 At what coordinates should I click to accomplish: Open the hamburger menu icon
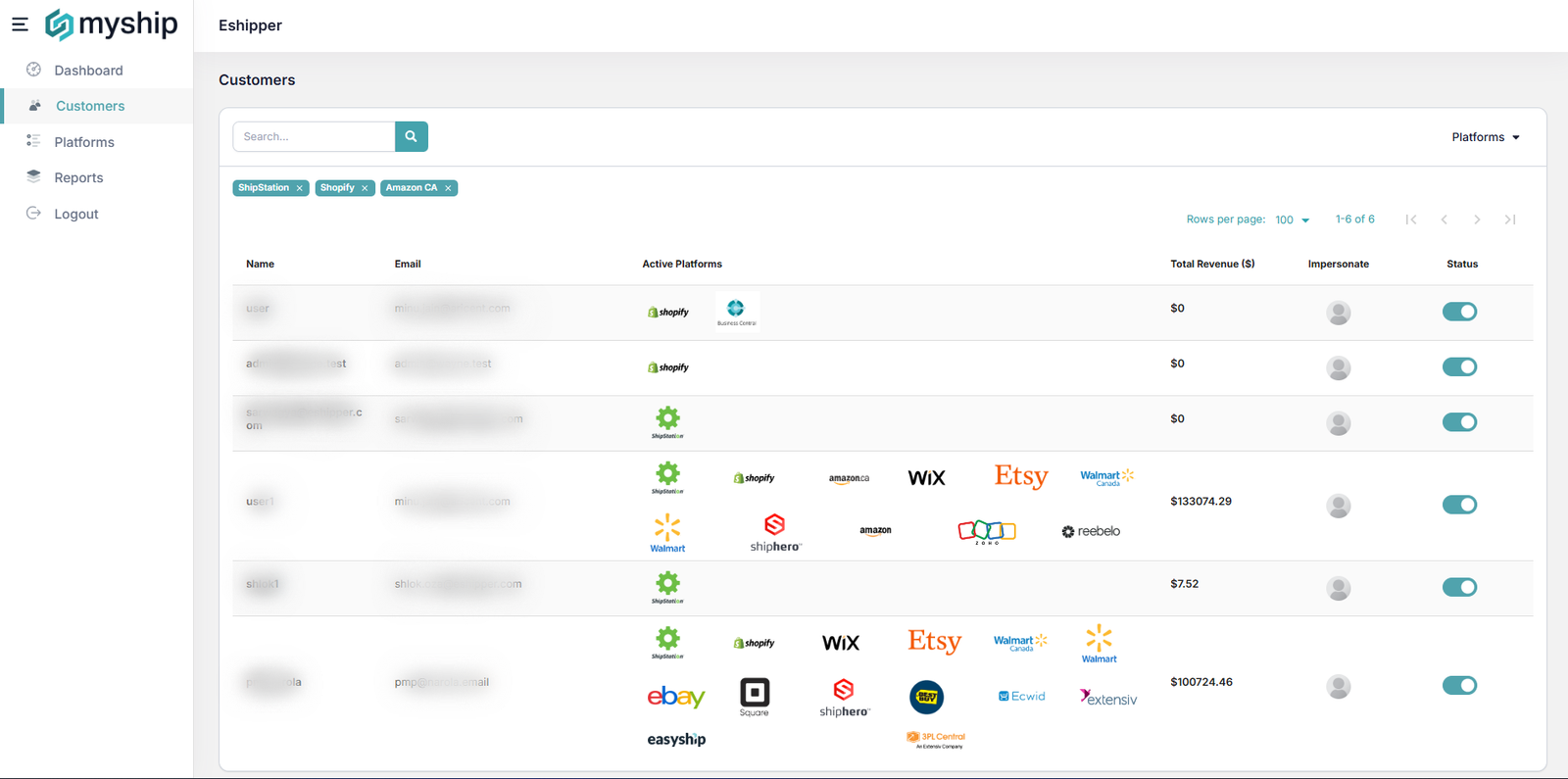[20, 24]
